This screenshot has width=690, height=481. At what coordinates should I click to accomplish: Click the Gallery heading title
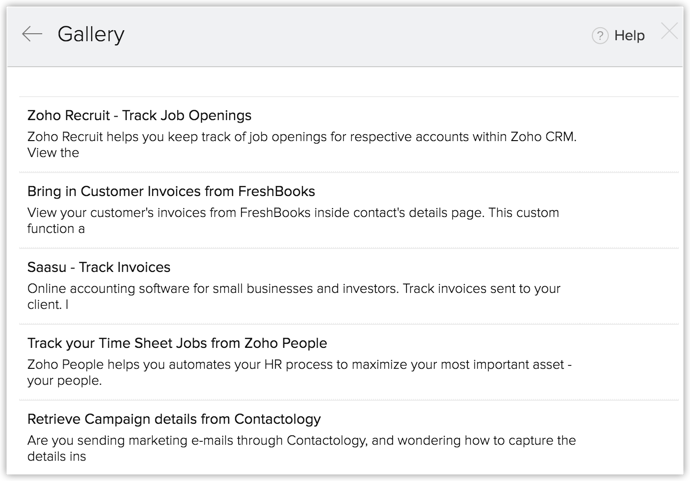pyautogui.click(x=91, y=34)
